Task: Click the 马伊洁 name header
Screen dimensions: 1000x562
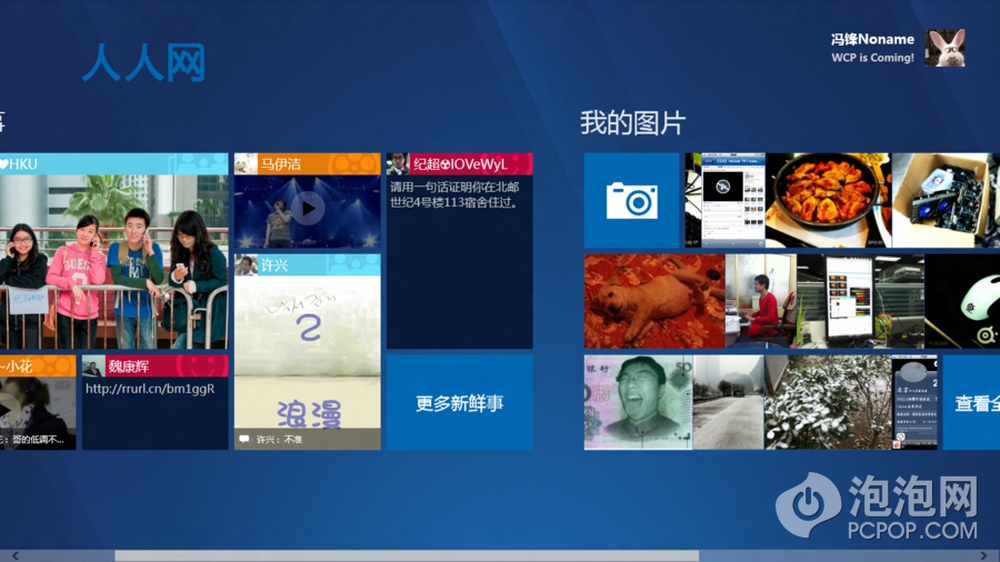Action: pyautogui.click(x=281, y=164)
